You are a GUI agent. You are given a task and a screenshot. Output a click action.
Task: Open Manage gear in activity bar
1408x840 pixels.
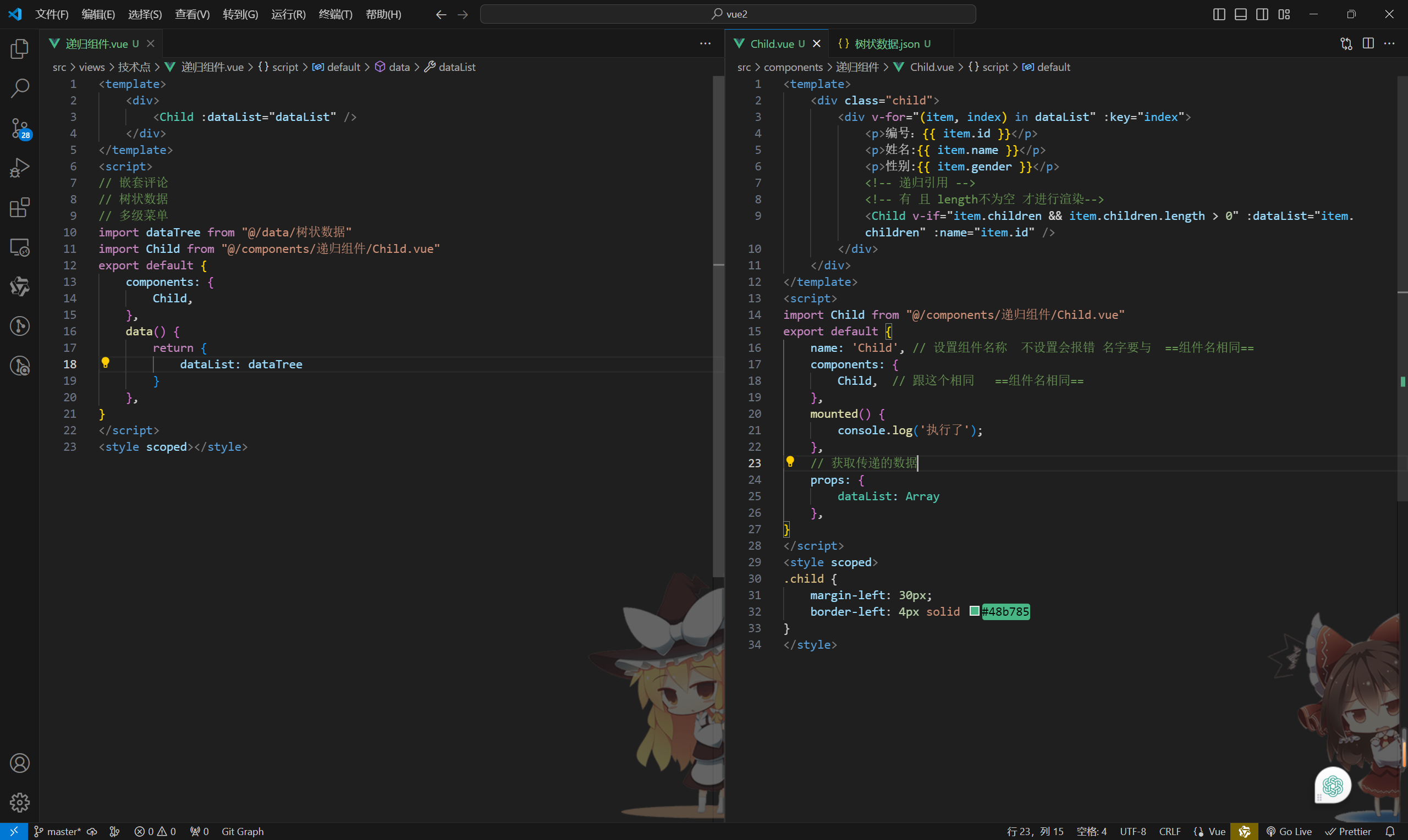point(20,803)
